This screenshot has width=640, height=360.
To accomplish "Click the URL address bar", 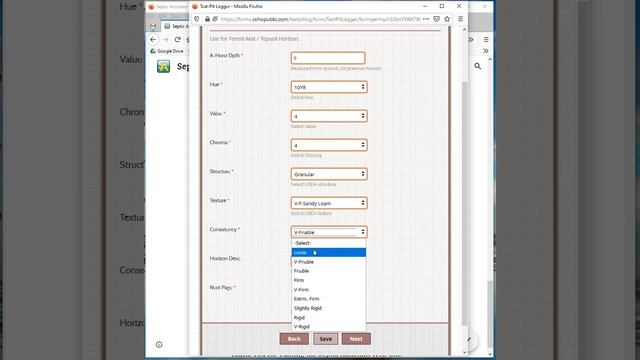I will pyautogui.click(x=320, y=19).
